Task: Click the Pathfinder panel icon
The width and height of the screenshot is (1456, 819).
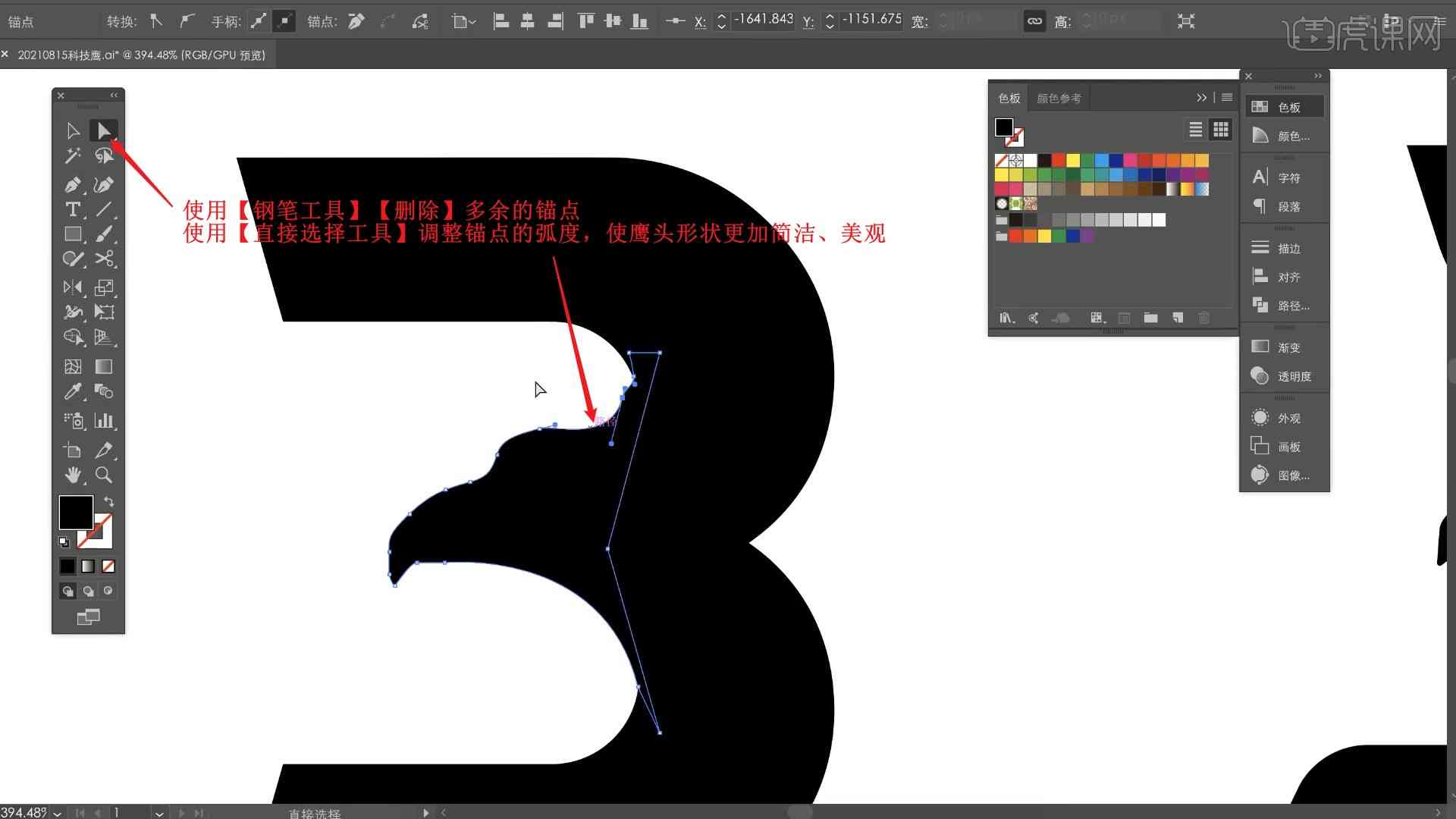Action: coord(1258,305)
